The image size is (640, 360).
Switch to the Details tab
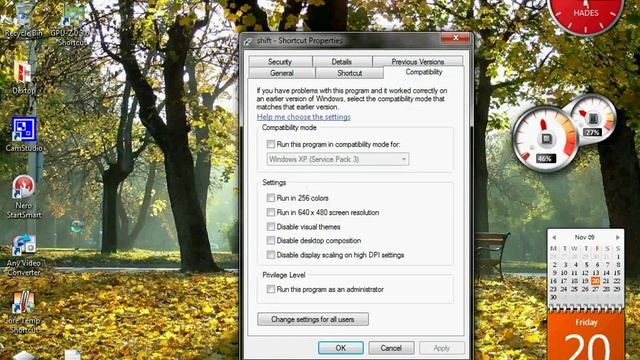coord(342,62)
